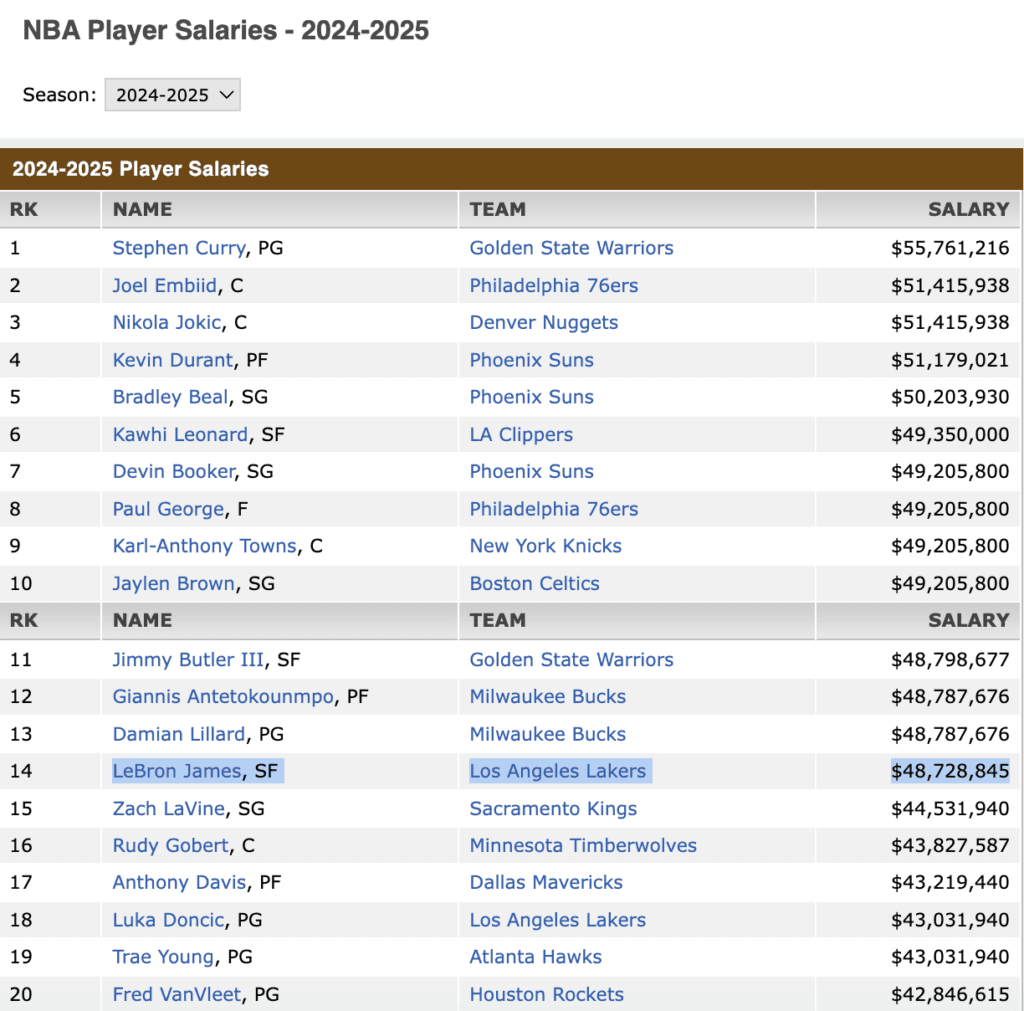Click the Phoenix Suns link beside Bradley Beal
This screenshot has height=1011, width=1024.
[x=531, y=397]
